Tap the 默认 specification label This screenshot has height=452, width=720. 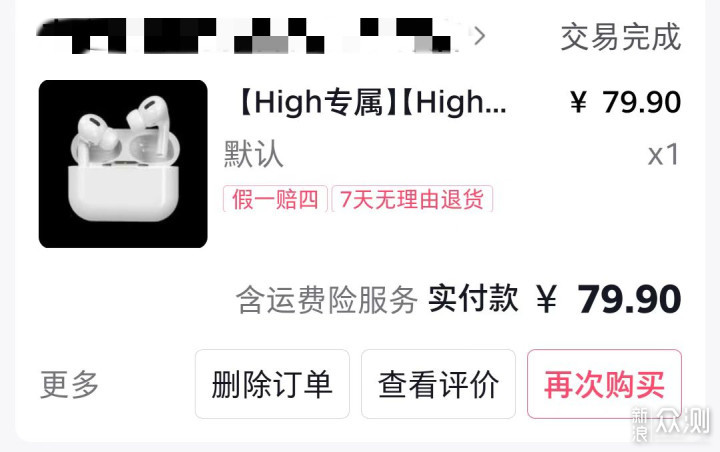pyautogui.click(x=253, y=154)
